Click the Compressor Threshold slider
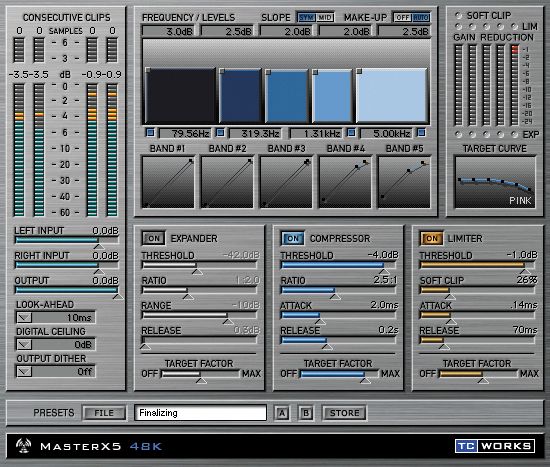The width and height of the screenshot is (550, 467). click(338, 265)
